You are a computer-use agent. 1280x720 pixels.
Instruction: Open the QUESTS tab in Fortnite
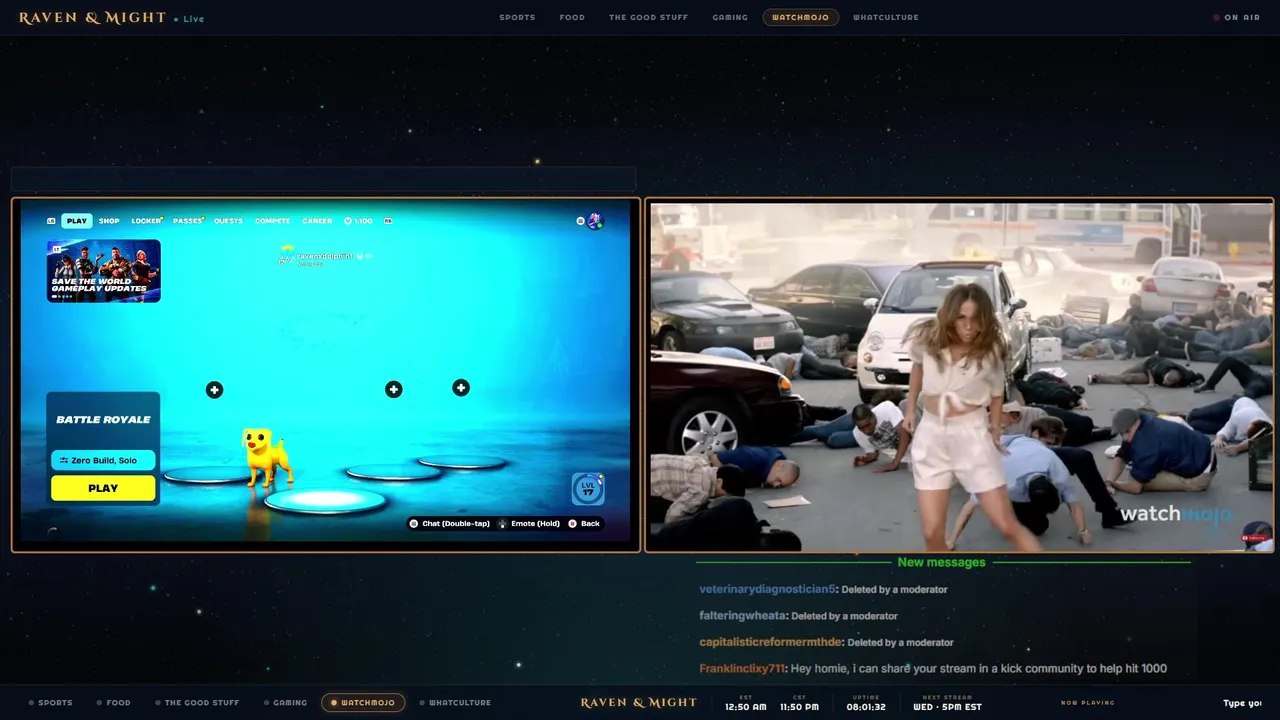click(x=228, y=221)
